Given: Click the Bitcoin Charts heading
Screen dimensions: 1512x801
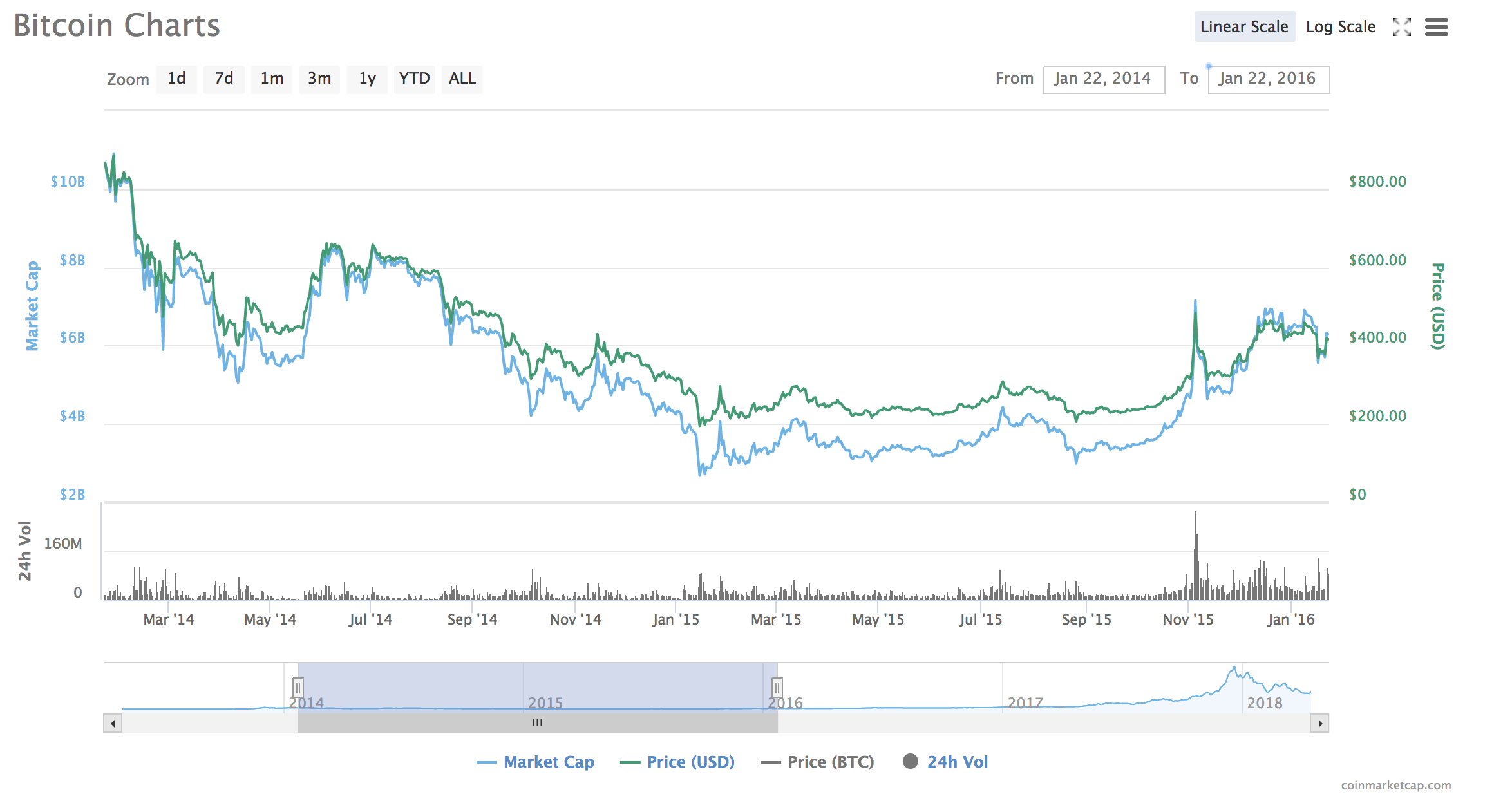Looking at the screenshot, I should coord(117,26).
